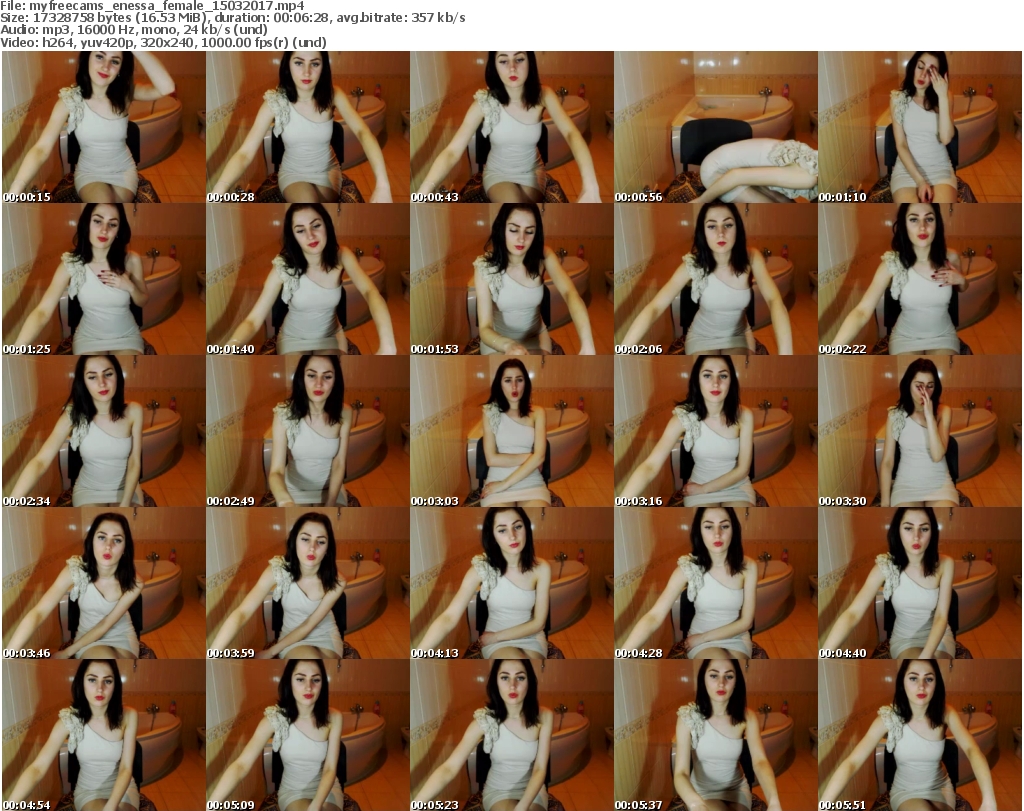1024x811 pixels.
Task: Click the thumbnail stamped 00:01:53
Action: 511,279
